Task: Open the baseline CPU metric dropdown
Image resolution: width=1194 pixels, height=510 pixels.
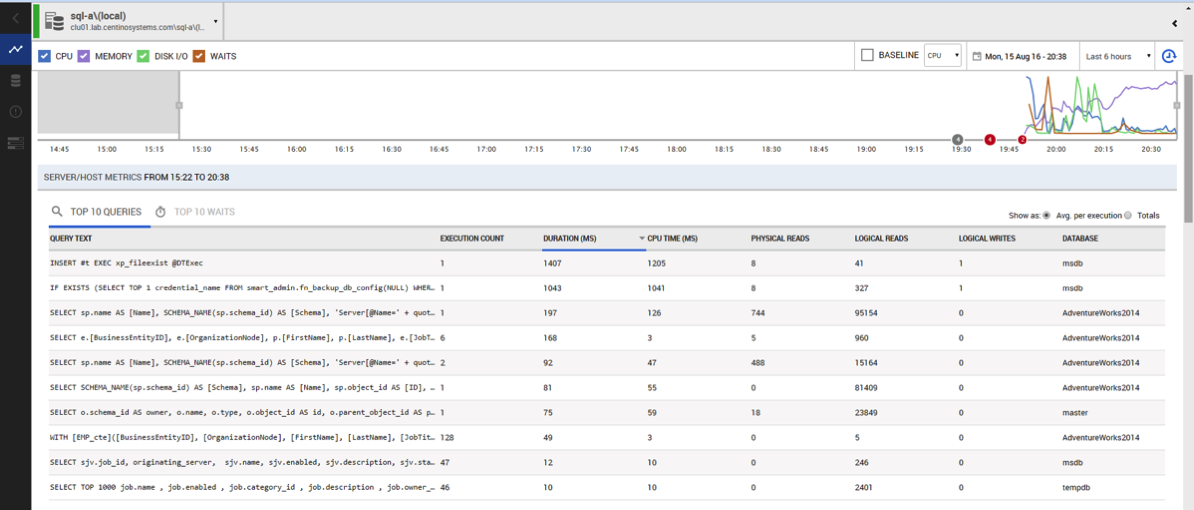Action: pyautogui.click(x=943, y=56)
